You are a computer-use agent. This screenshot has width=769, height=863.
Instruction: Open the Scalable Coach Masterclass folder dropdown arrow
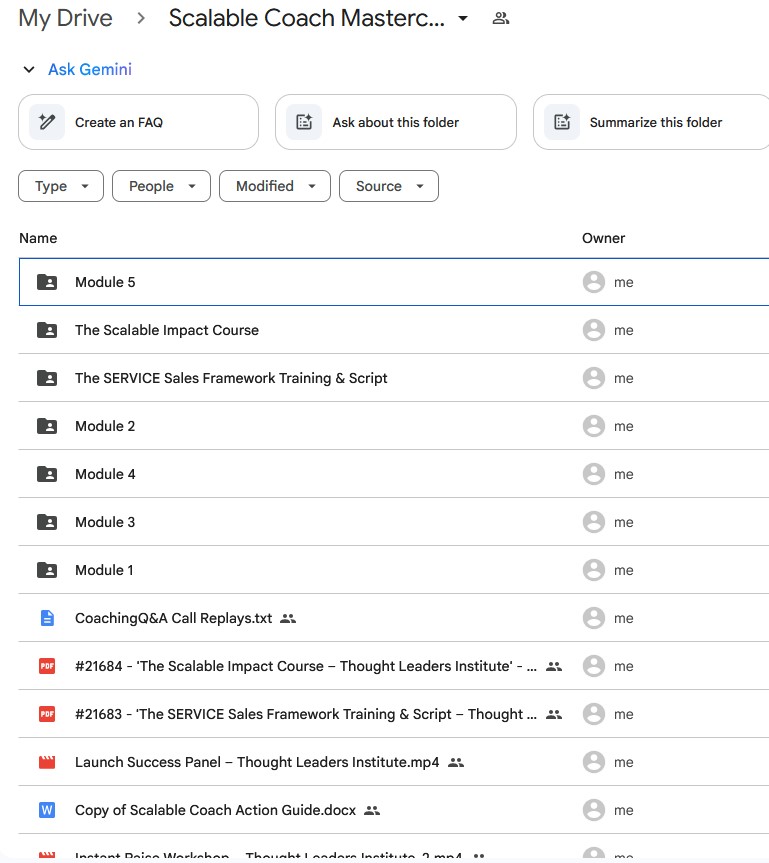[463, 18]
